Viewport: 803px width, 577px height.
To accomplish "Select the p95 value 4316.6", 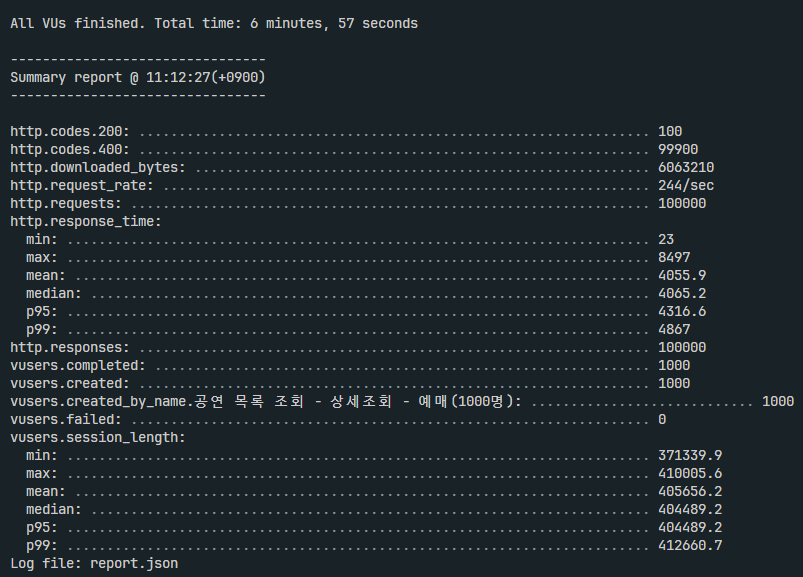I will pos(682,311).
